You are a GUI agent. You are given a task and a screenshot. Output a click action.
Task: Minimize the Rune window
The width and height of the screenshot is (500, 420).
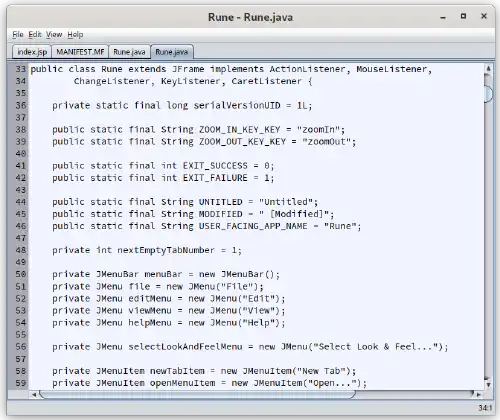click(443, 17)
